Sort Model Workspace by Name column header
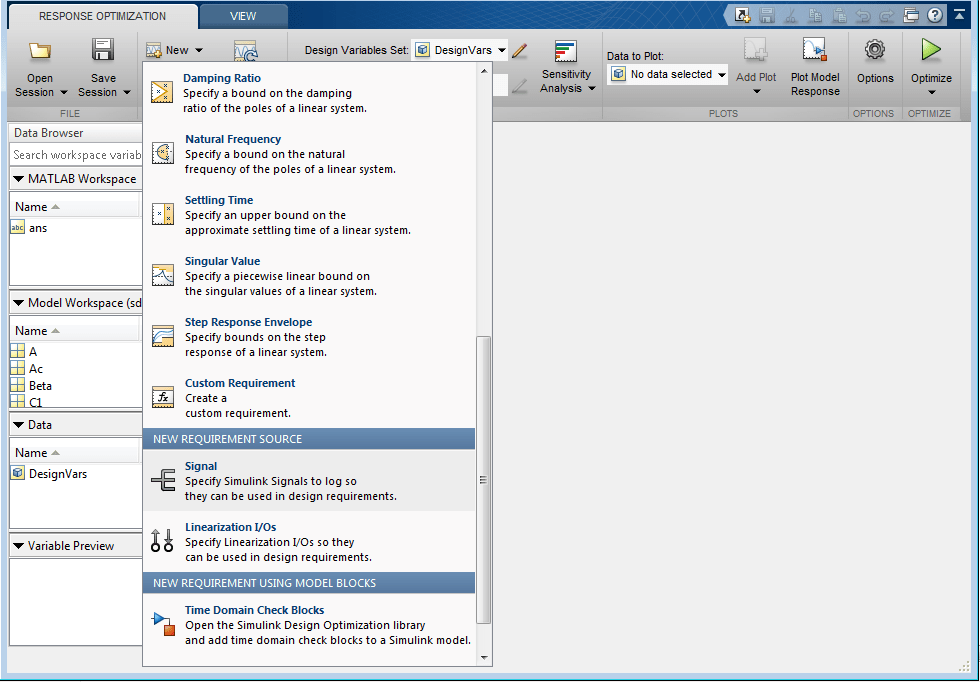Screen dimensions: 980x682 [x=76, y=331]
